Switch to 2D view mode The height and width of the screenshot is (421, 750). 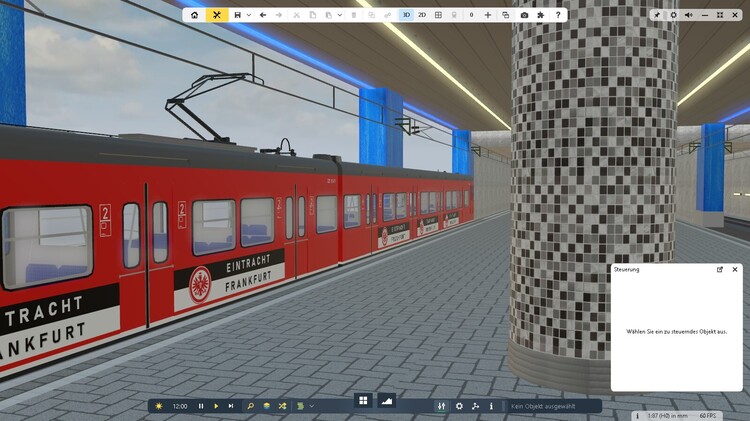(x=422, y=15)
